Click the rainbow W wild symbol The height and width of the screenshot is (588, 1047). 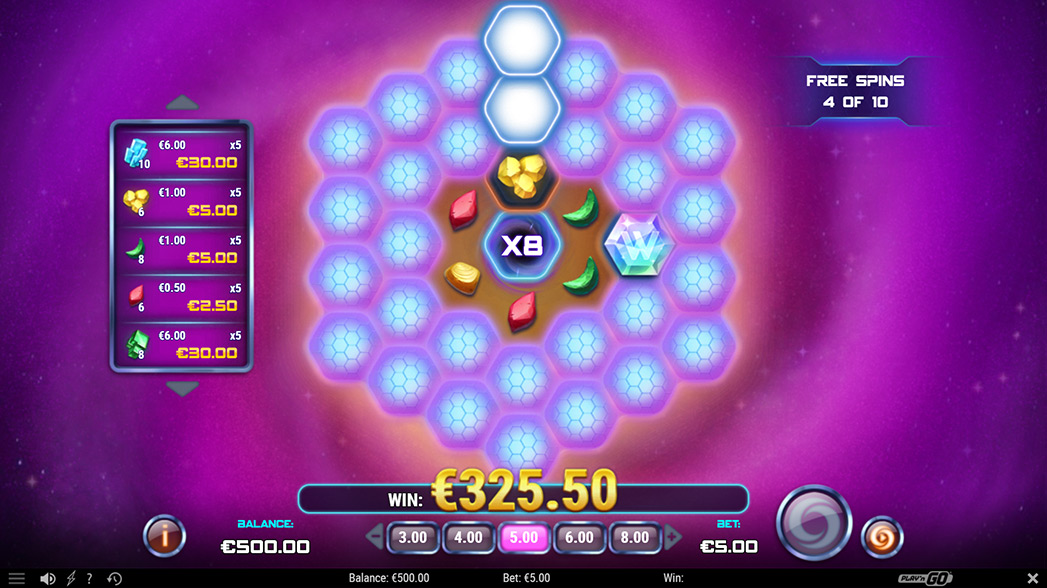(638, 244)
